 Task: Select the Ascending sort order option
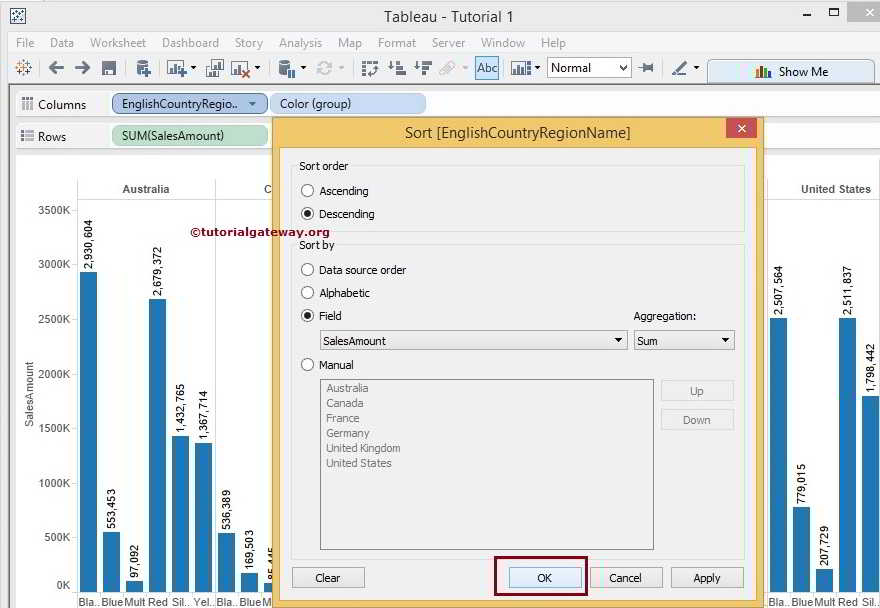[308, 191]
